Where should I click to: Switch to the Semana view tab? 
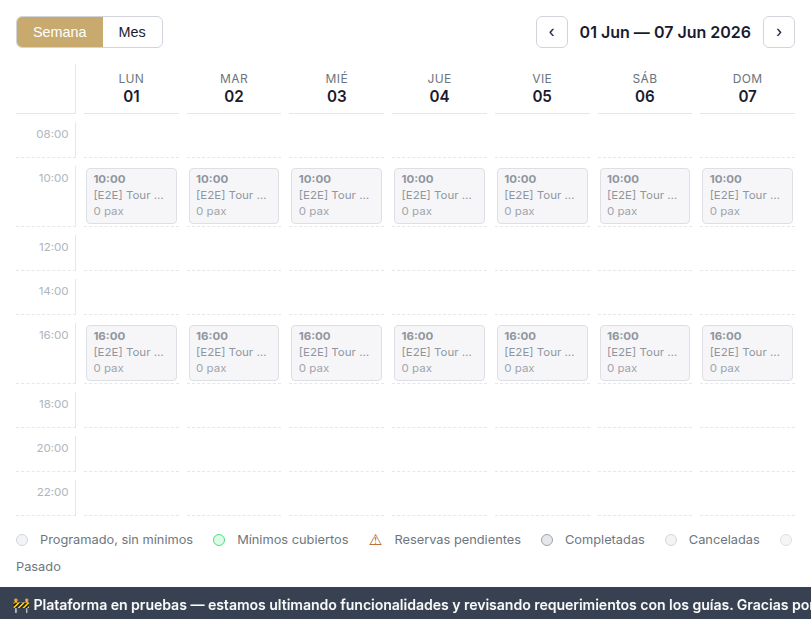click(60, 32)
